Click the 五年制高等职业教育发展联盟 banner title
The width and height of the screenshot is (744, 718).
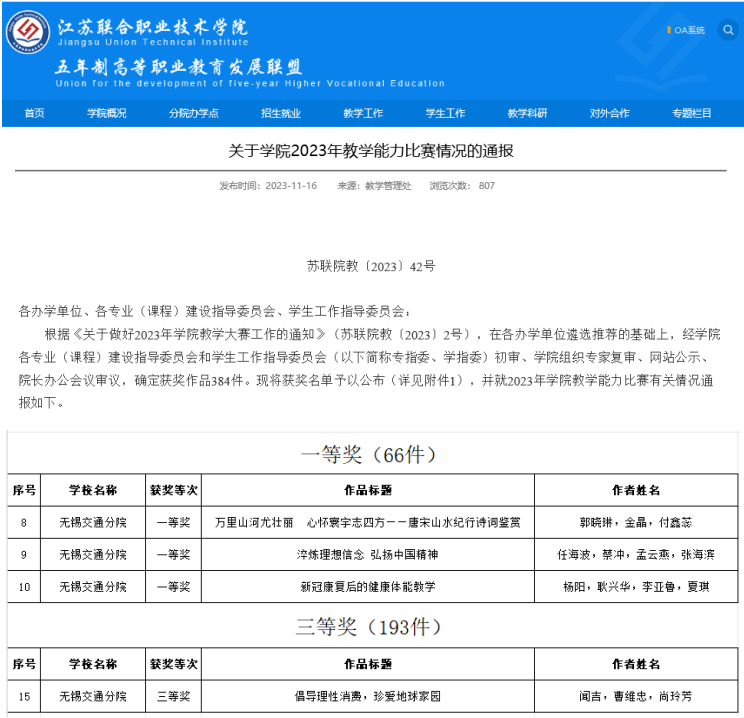pos(178,67)
